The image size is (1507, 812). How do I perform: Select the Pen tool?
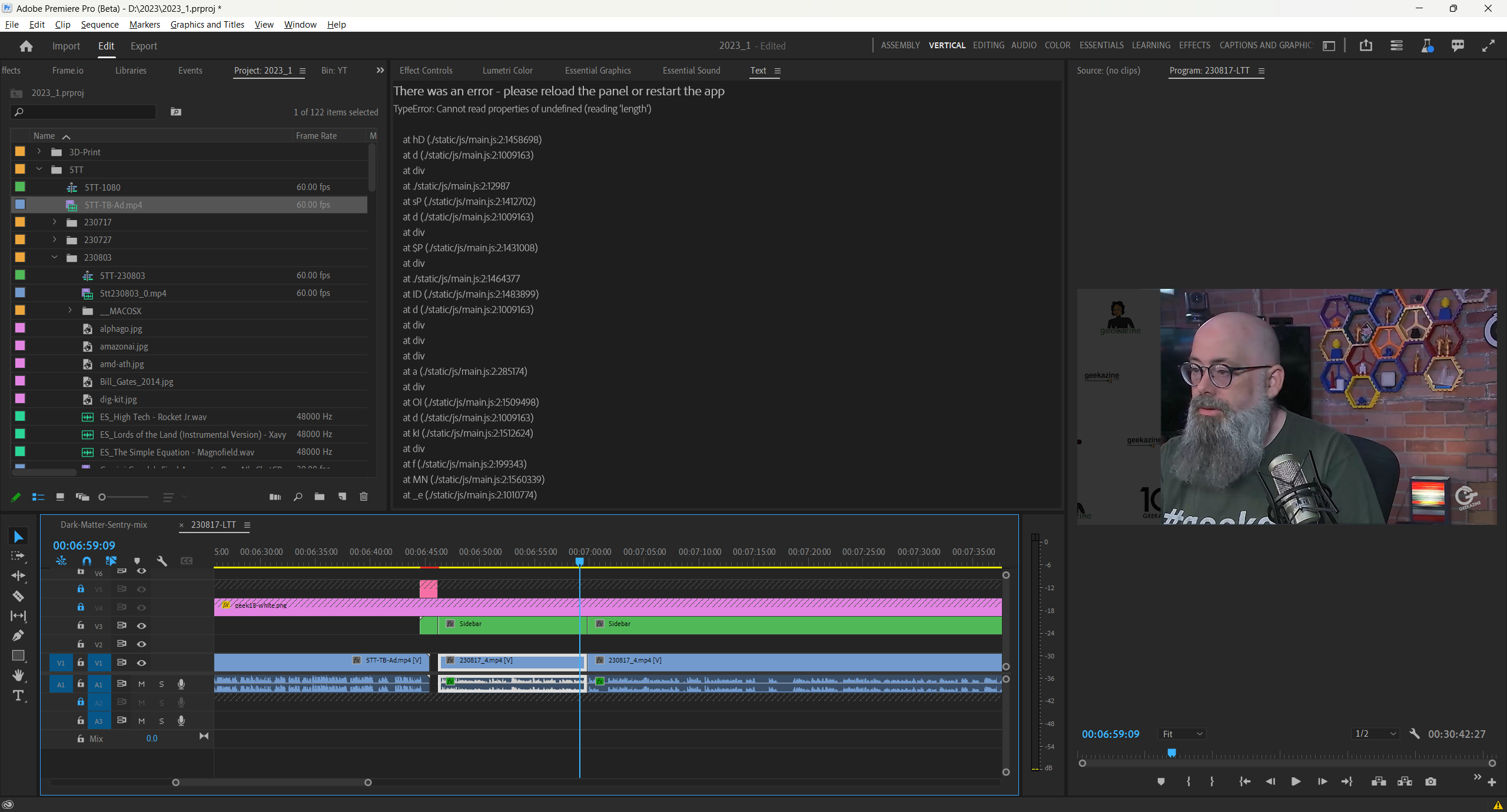tap(18, 636)
